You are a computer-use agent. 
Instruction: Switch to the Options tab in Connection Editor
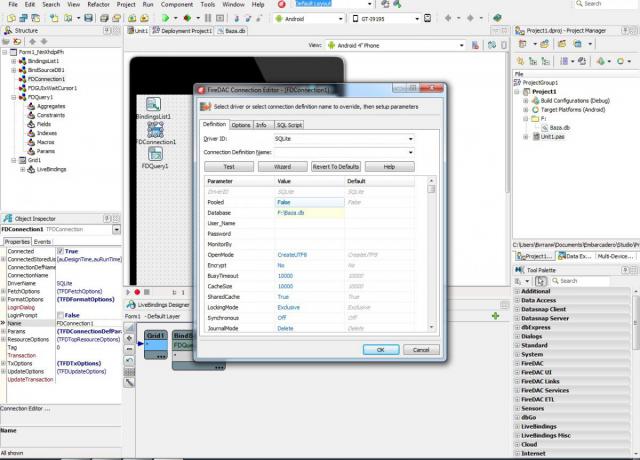pos(241,125)
